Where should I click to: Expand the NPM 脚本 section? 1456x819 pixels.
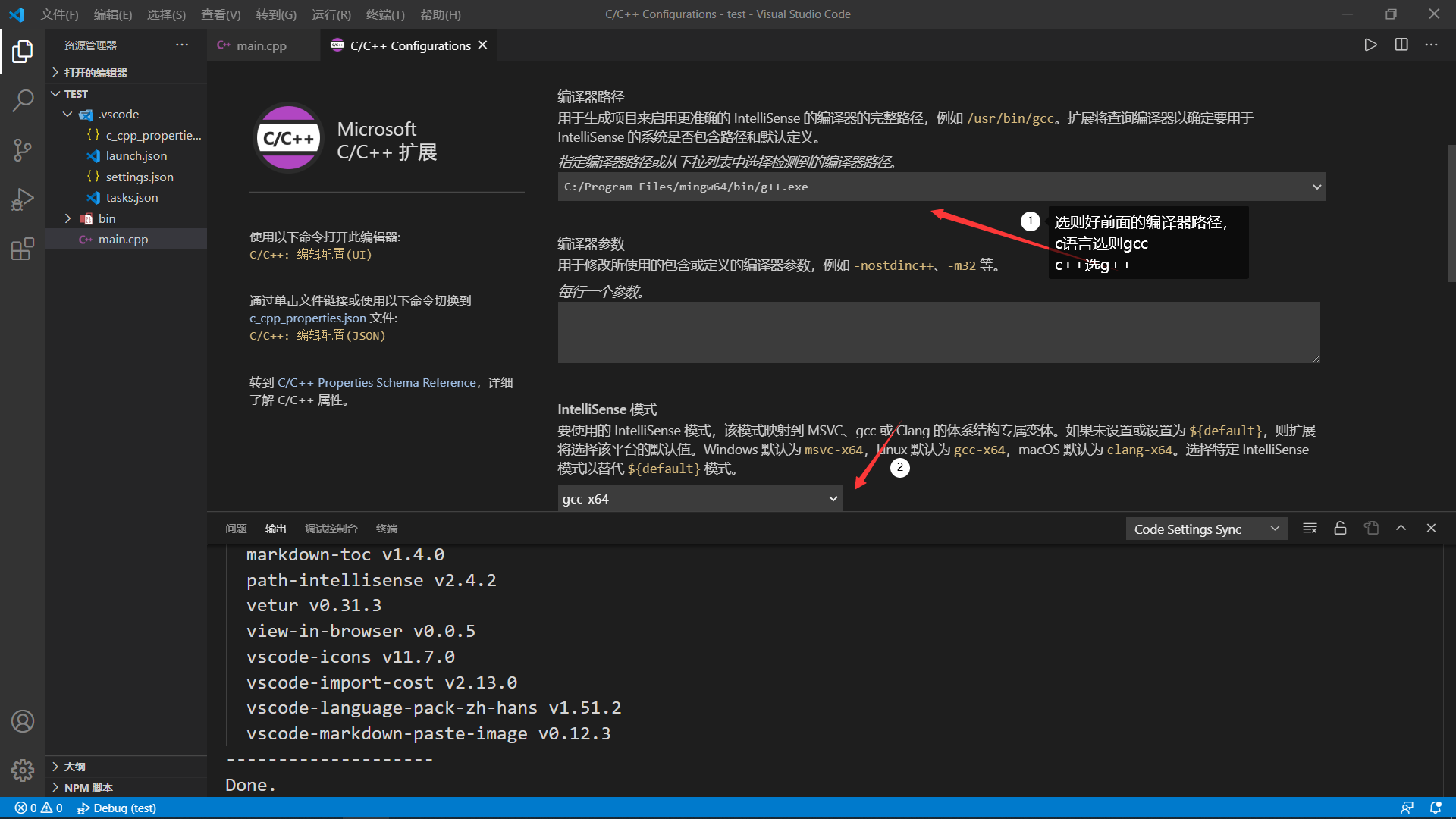coord(126,787)
